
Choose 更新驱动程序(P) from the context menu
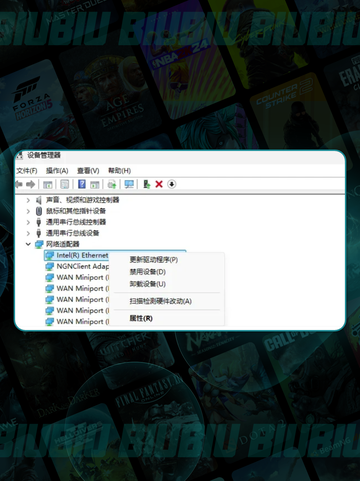[154, 259]
